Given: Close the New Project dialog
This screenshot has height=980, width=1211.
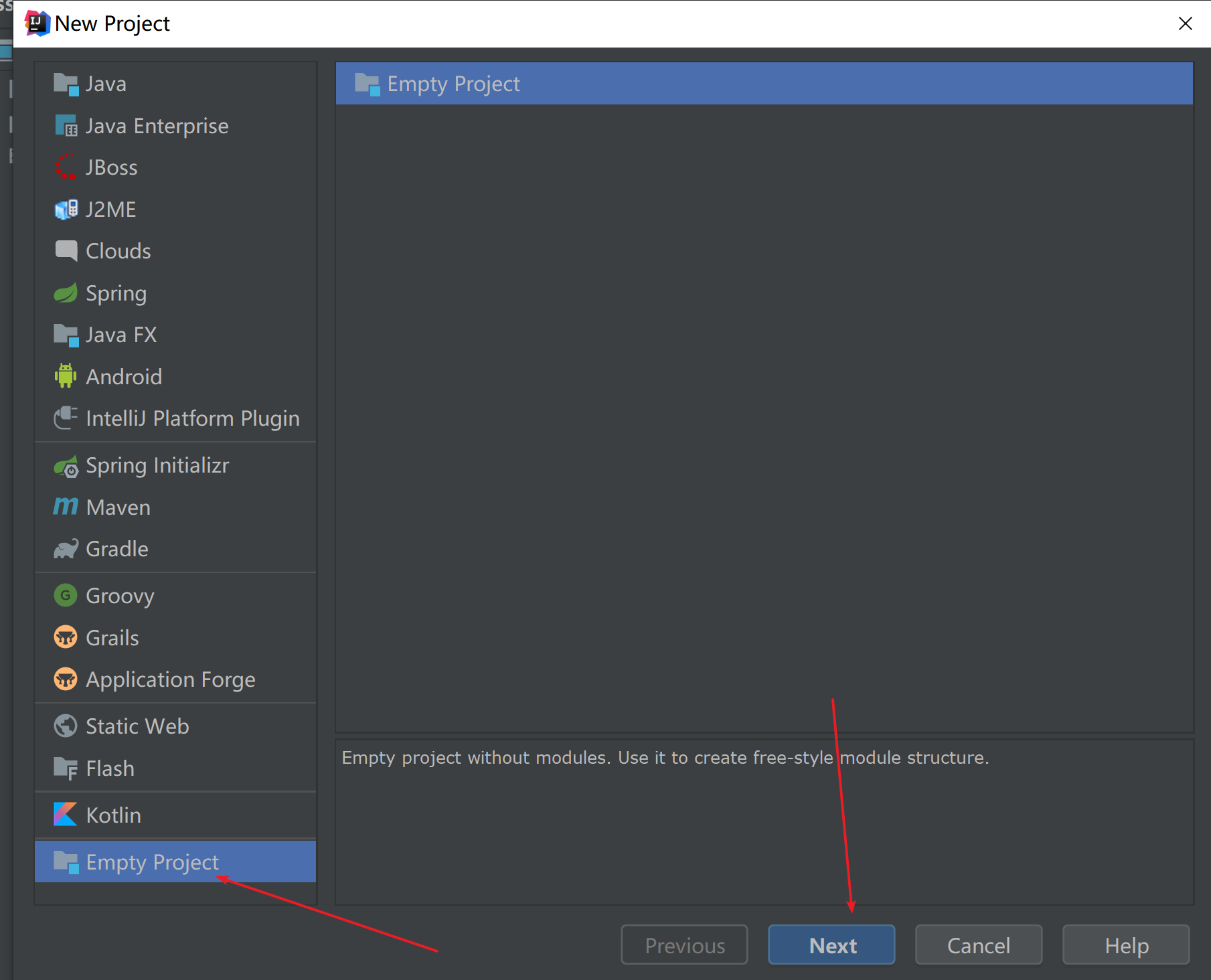Looking at the screenshot, I should 1185,23.
